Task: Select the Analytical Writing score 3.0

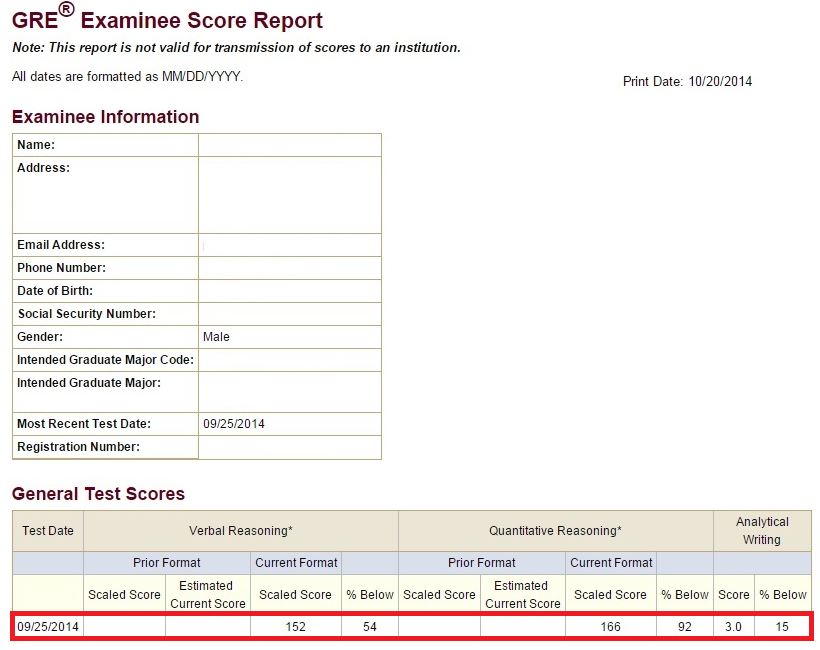Action: tap(733, 626)
